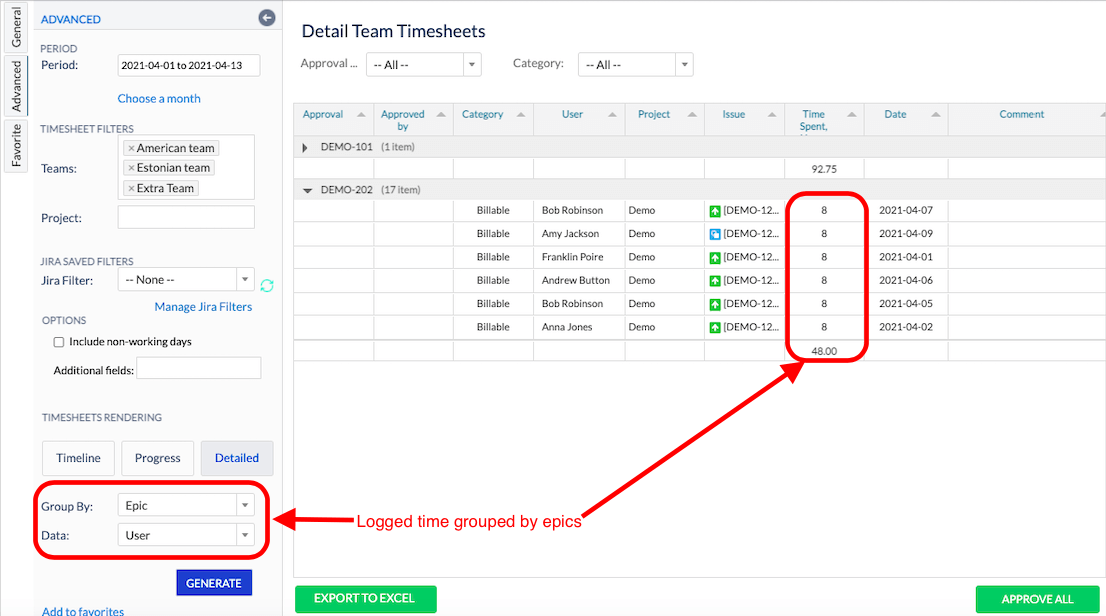Open blue issue icon in Amy Jackson row

pyautogui.click(x=715, y=234)
